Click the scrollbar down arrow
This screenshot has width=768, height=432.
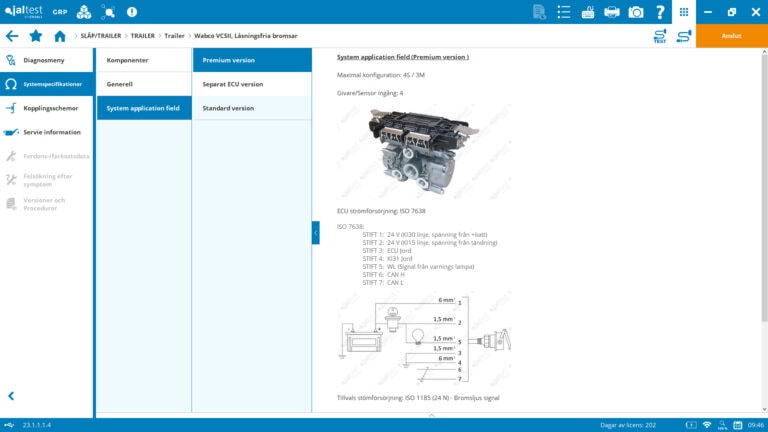pos(764,409)
